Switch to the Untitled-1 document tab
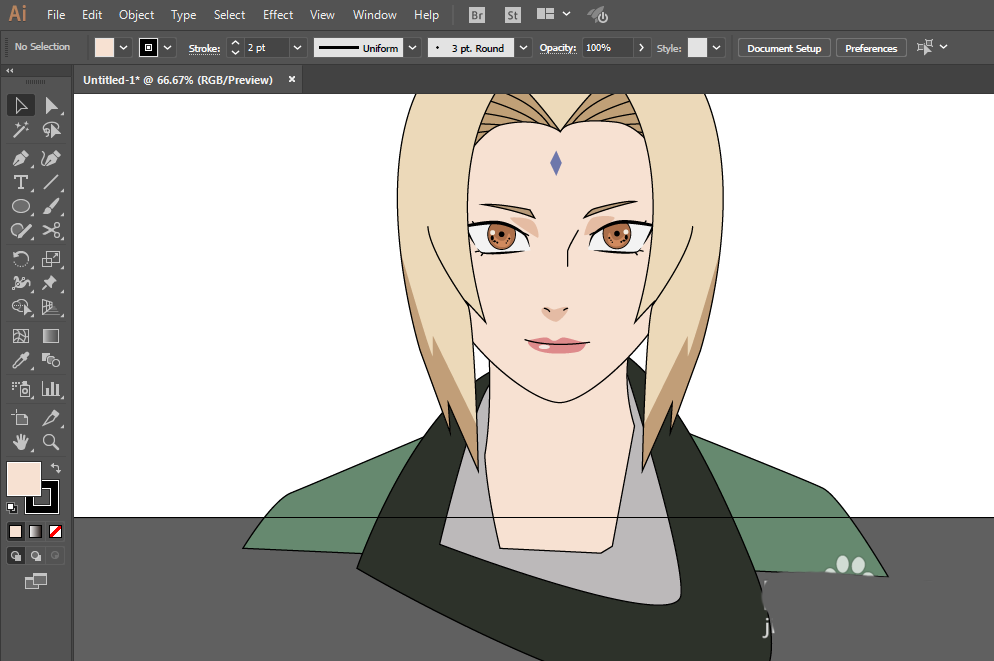 pyautogui.click(x=178, y=80)
